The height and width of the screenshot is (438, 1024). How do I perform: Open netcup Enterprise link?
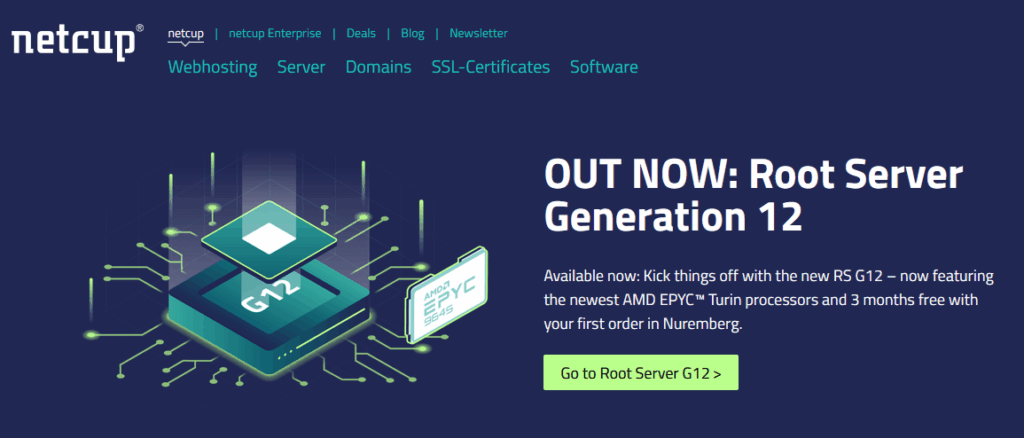point(275,33)
